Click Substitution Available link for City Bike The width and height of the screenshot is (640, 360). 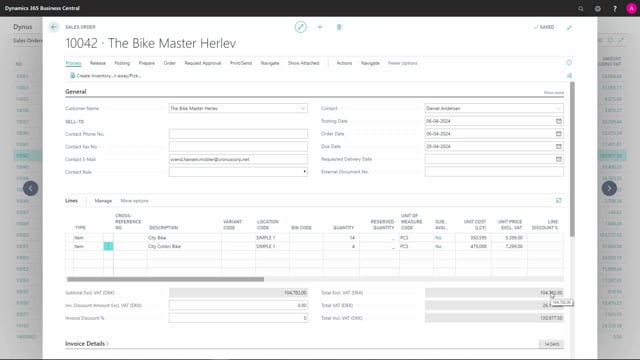pos(438,238)
